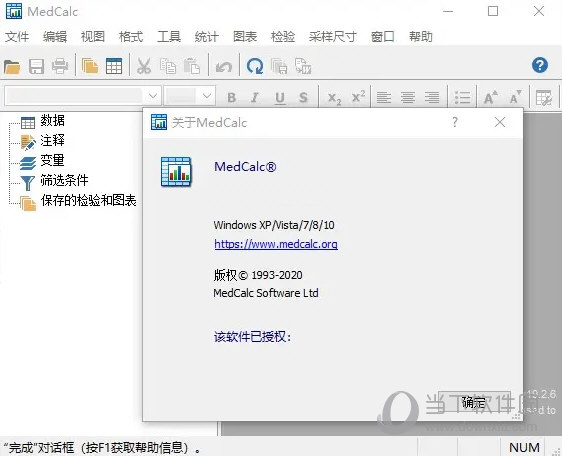Image resolution: width=562 pixels, height=456 pixels.
Task: Click the Print icon in toolbar
Action: tap(60, 66)
